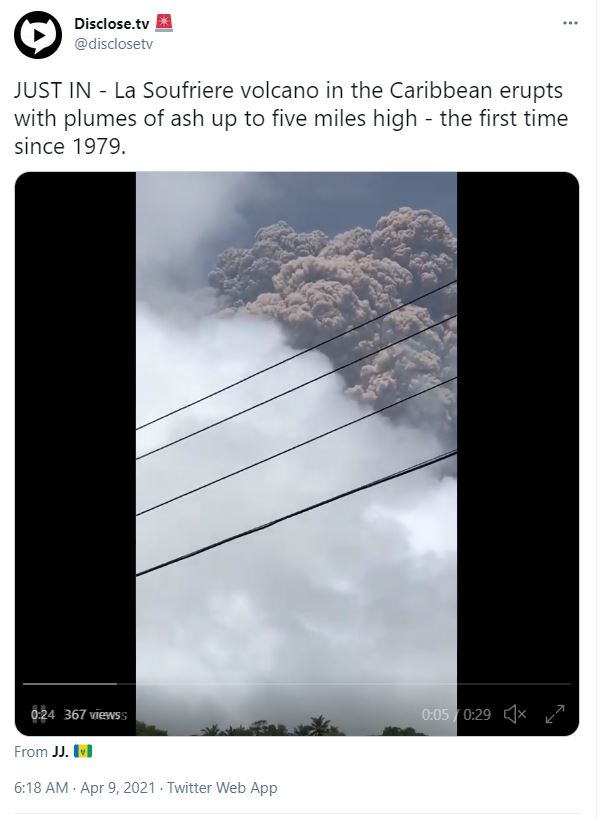Visit the @disclosetv handle link
600x818 pixels.
(113, 44)
